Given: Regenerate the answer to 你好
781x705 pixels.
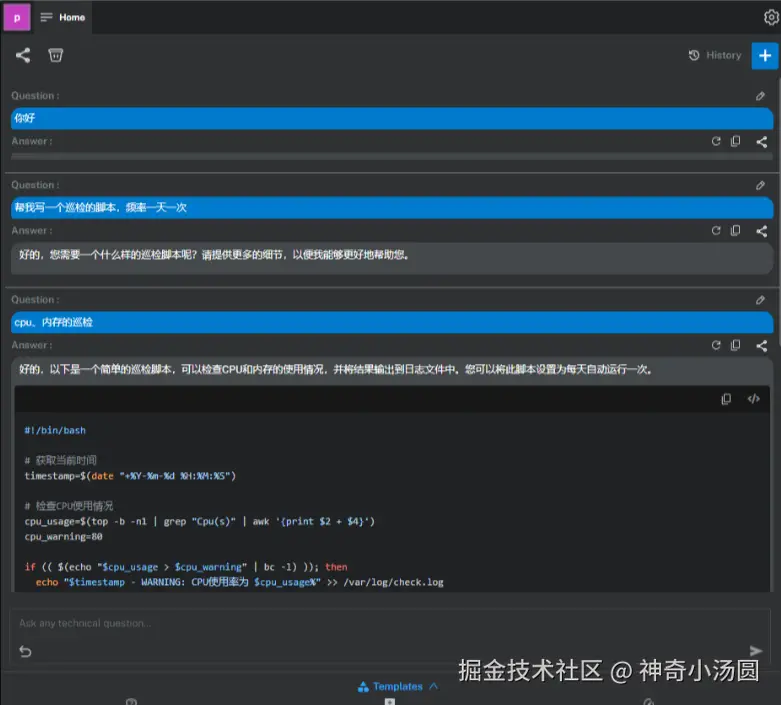Looking at the screenshot, I should pos(716,141).
